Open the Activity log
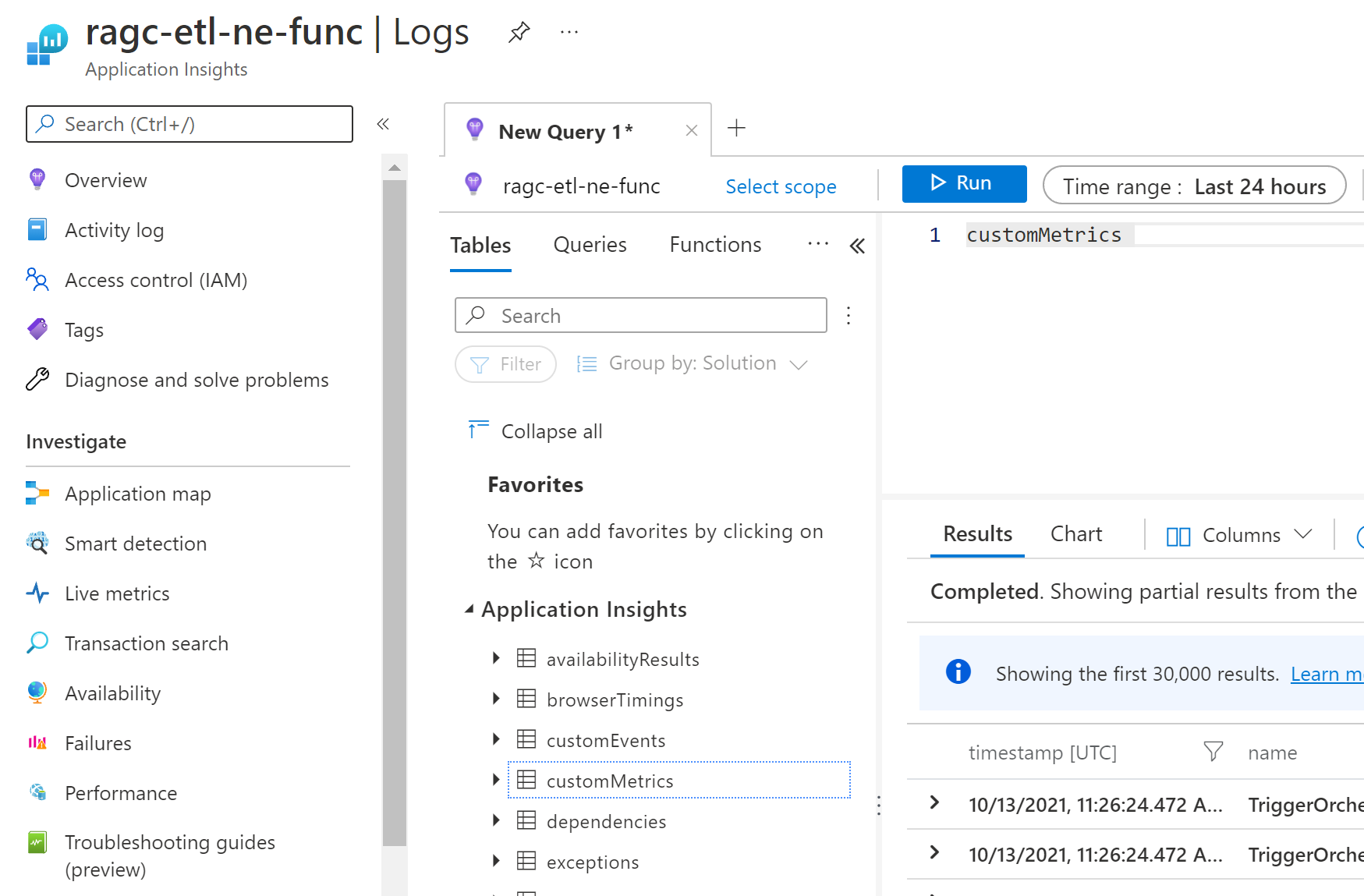Image resolution: width=1364 pixels, height=896 pixels. click(114, 229)
